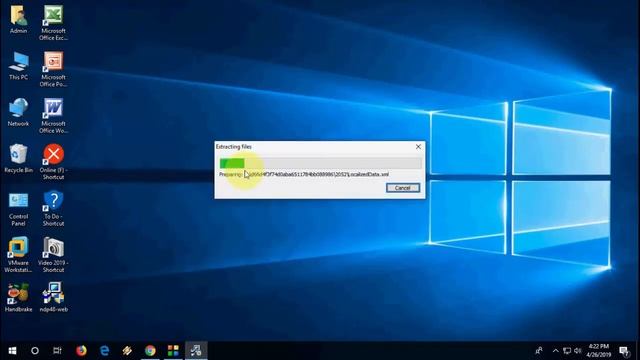Launch Firefox from the taskbar
The height and width of the screenshot is (360, 640).
[x=81, y=351]
